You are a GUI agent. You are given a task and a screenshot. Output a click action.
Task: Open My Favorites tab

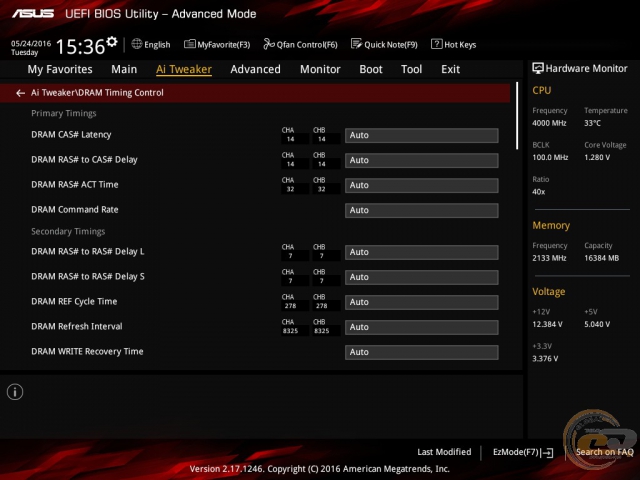[x=60, y=69]
